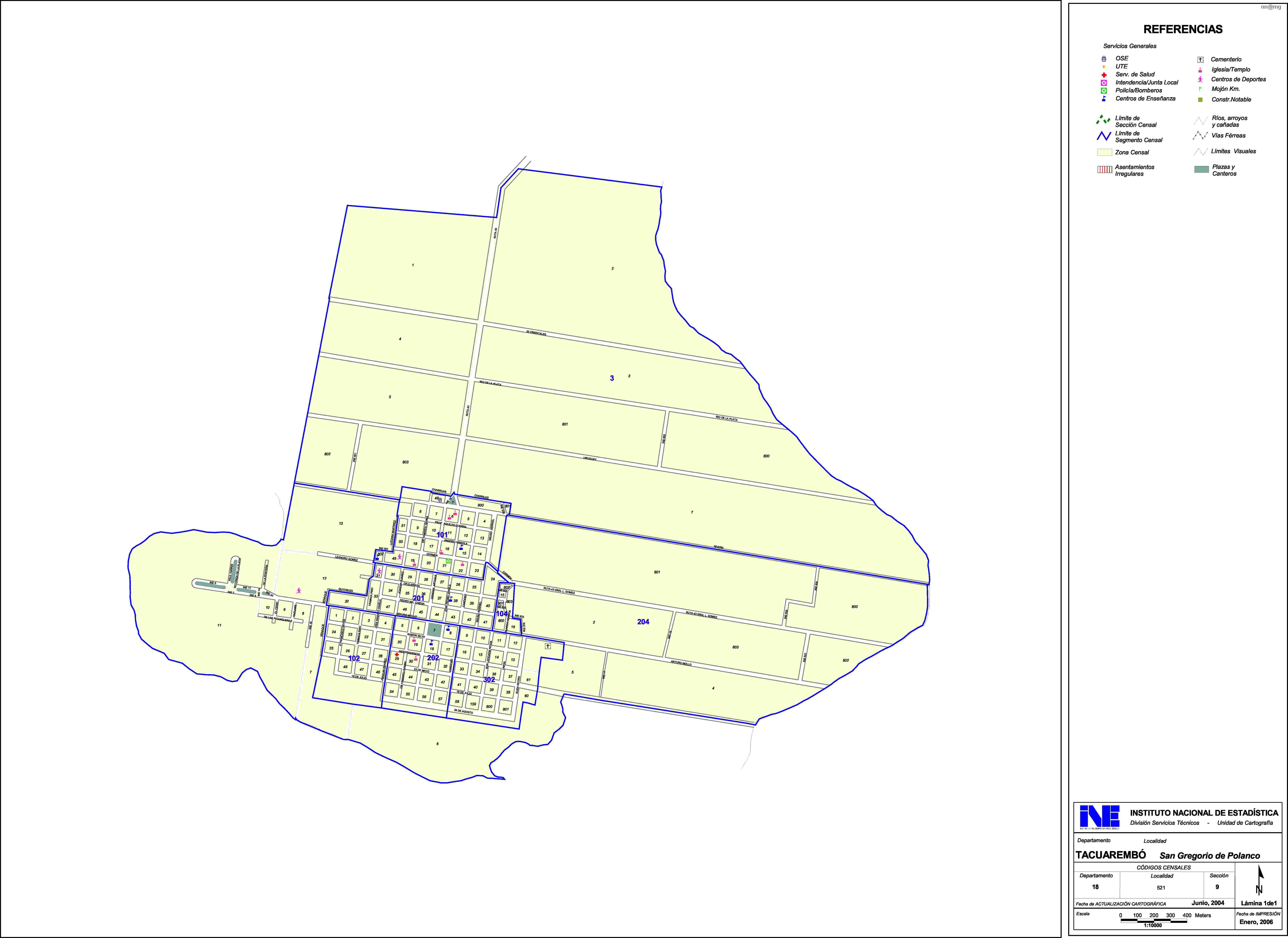Click the OSE symbol in the legend
Image resolution: width=1288 pixels, height=938 pixels.
pos(1104,58)
